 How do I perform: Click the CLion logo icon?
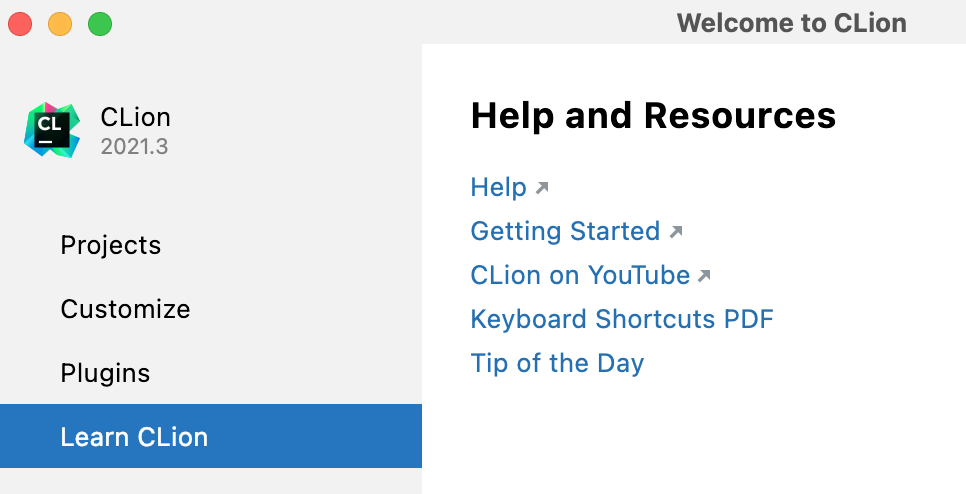52,130
